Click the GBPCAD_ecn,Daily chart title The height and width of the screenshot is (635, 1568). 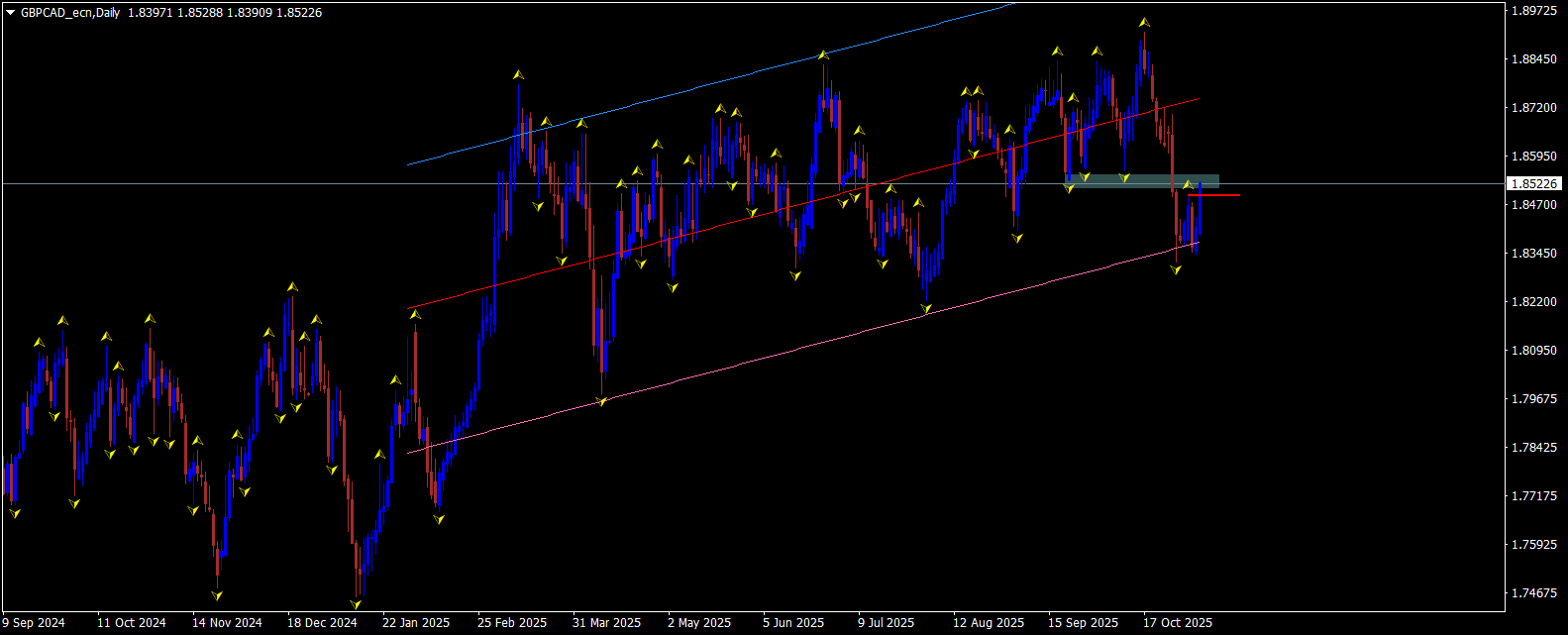[70, 13]
